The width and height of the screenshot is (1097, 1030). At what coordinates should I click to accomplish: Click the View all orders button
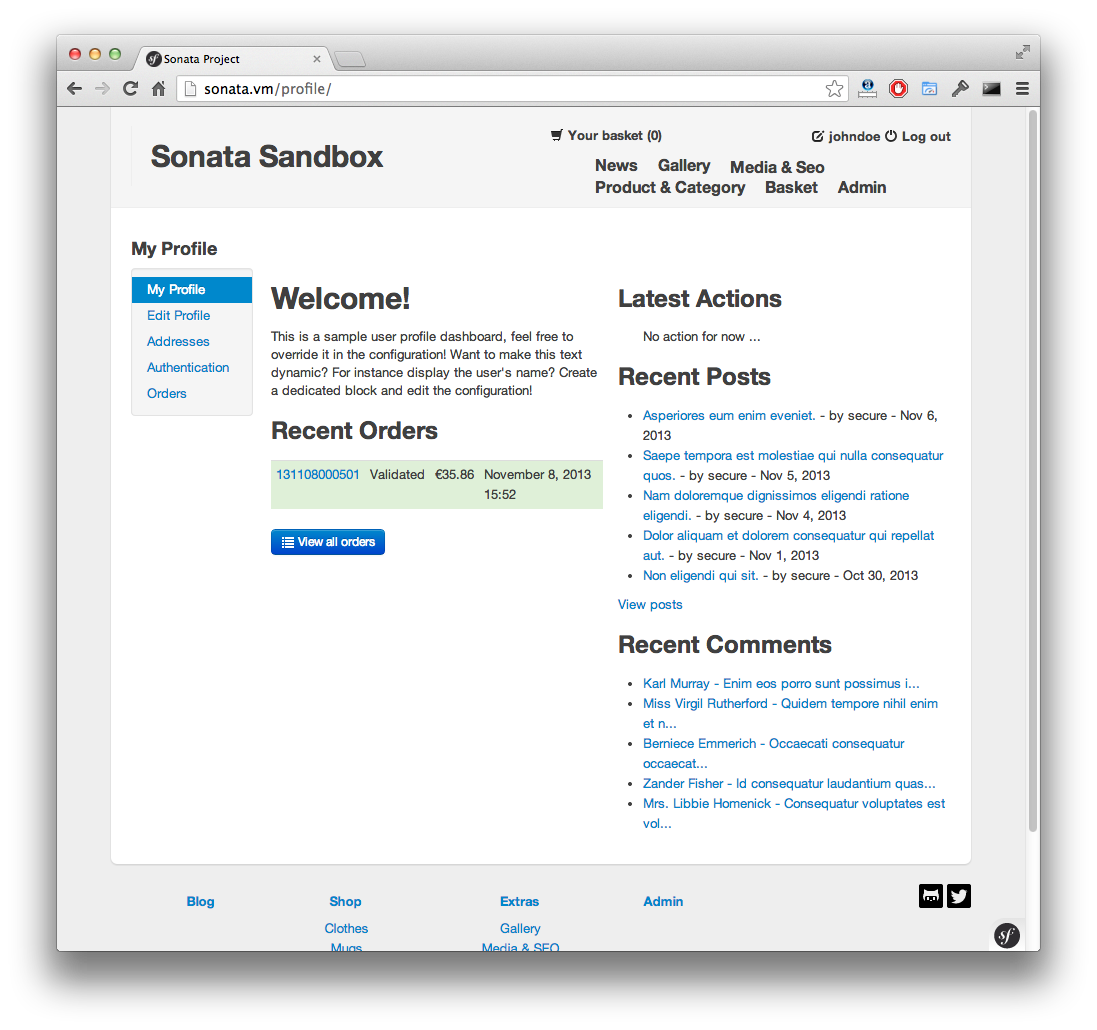pos(328,542)
